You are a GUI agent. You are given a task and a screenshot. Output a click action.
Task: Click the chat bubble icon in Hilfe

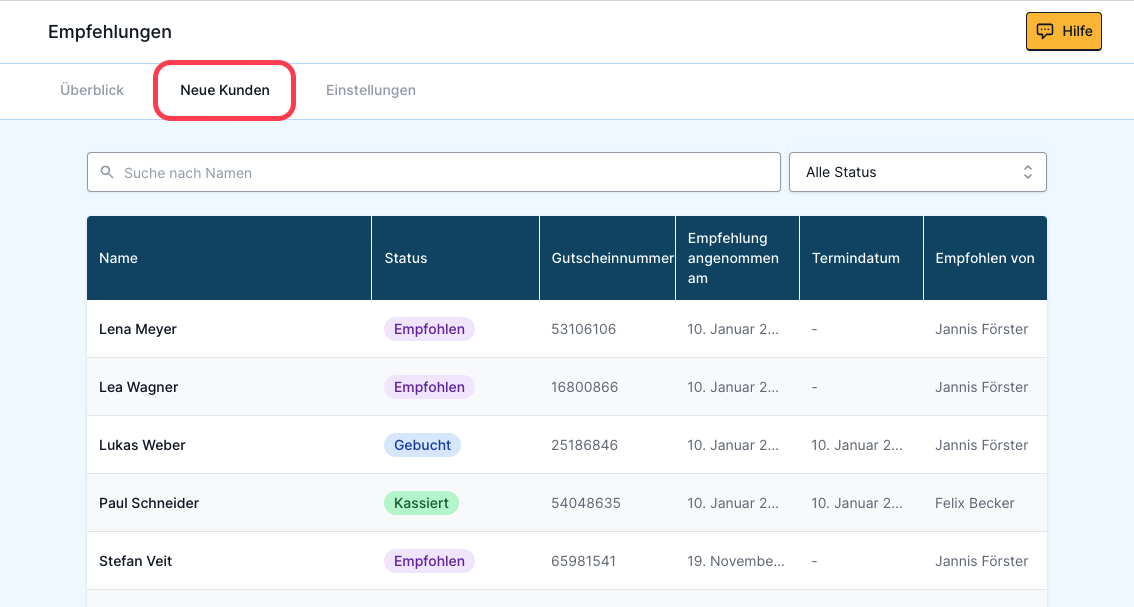[x=1044, y=31]
